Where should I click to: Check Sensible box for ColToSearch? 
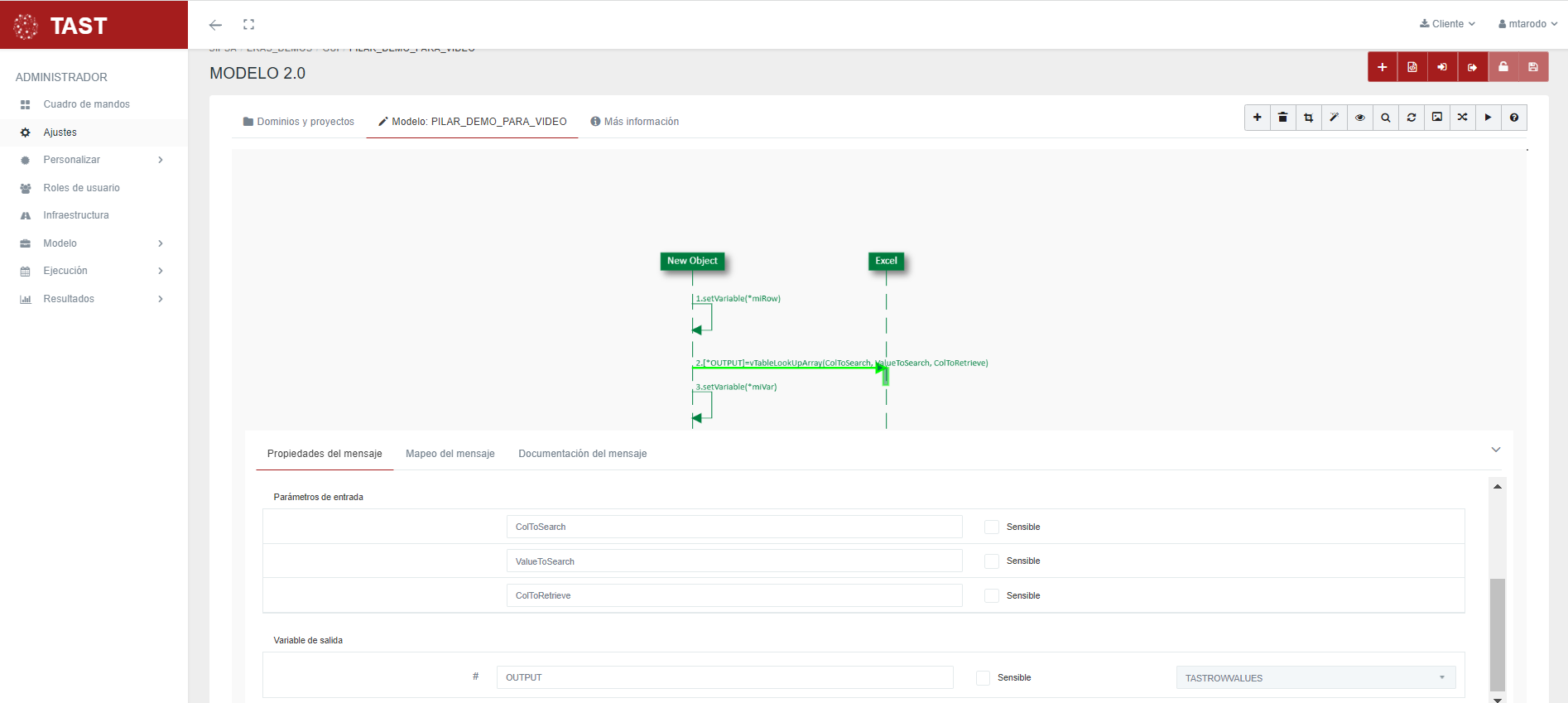991,527
